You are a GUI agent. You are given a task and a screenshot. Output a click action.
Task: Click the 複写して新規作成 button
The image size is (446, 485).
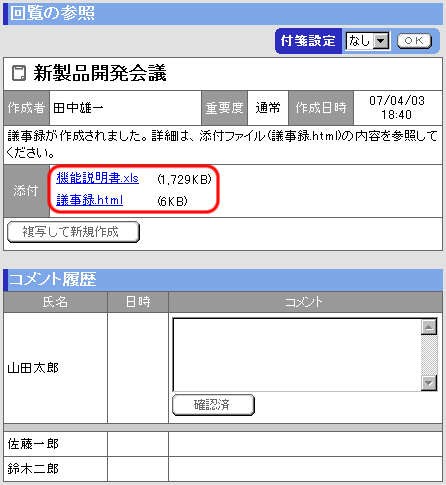coord(73,232)
